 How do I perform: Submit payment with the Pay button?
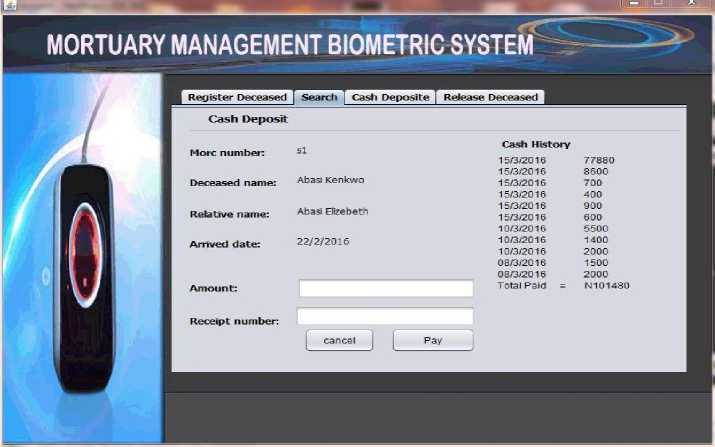tap(433, 340)
